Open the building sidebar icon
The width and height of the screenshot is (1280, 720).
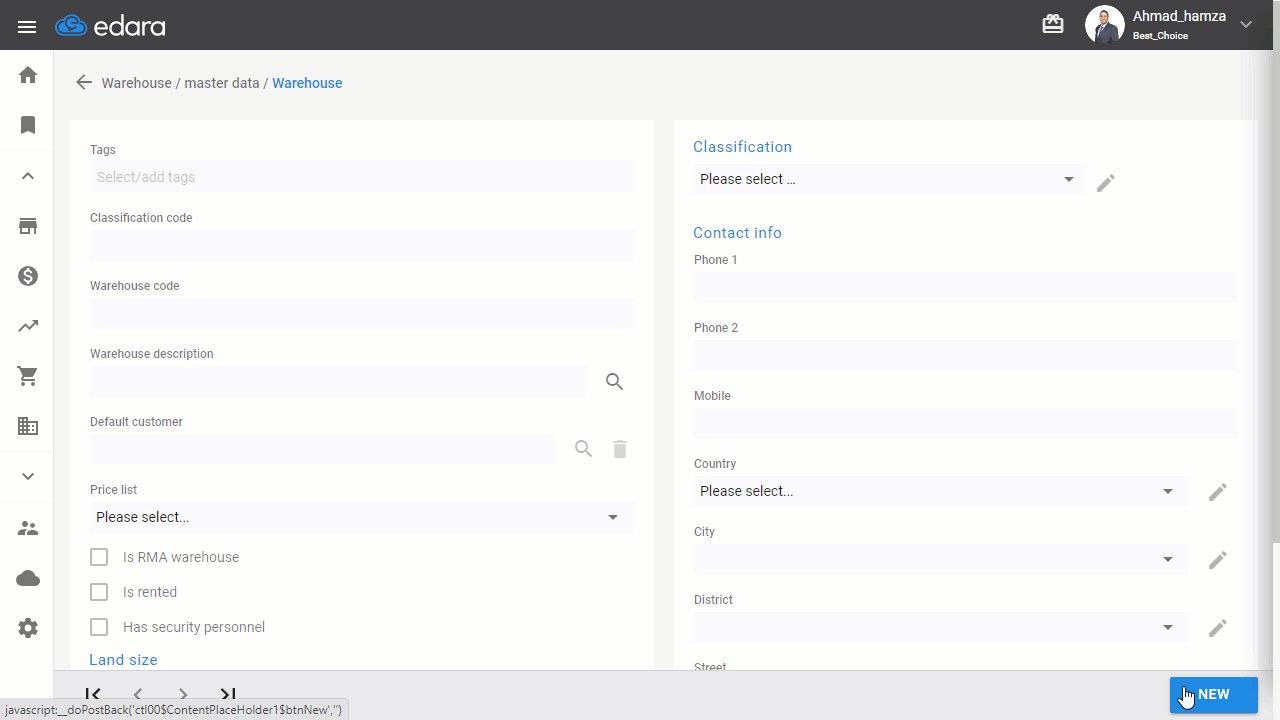[28, 426]
